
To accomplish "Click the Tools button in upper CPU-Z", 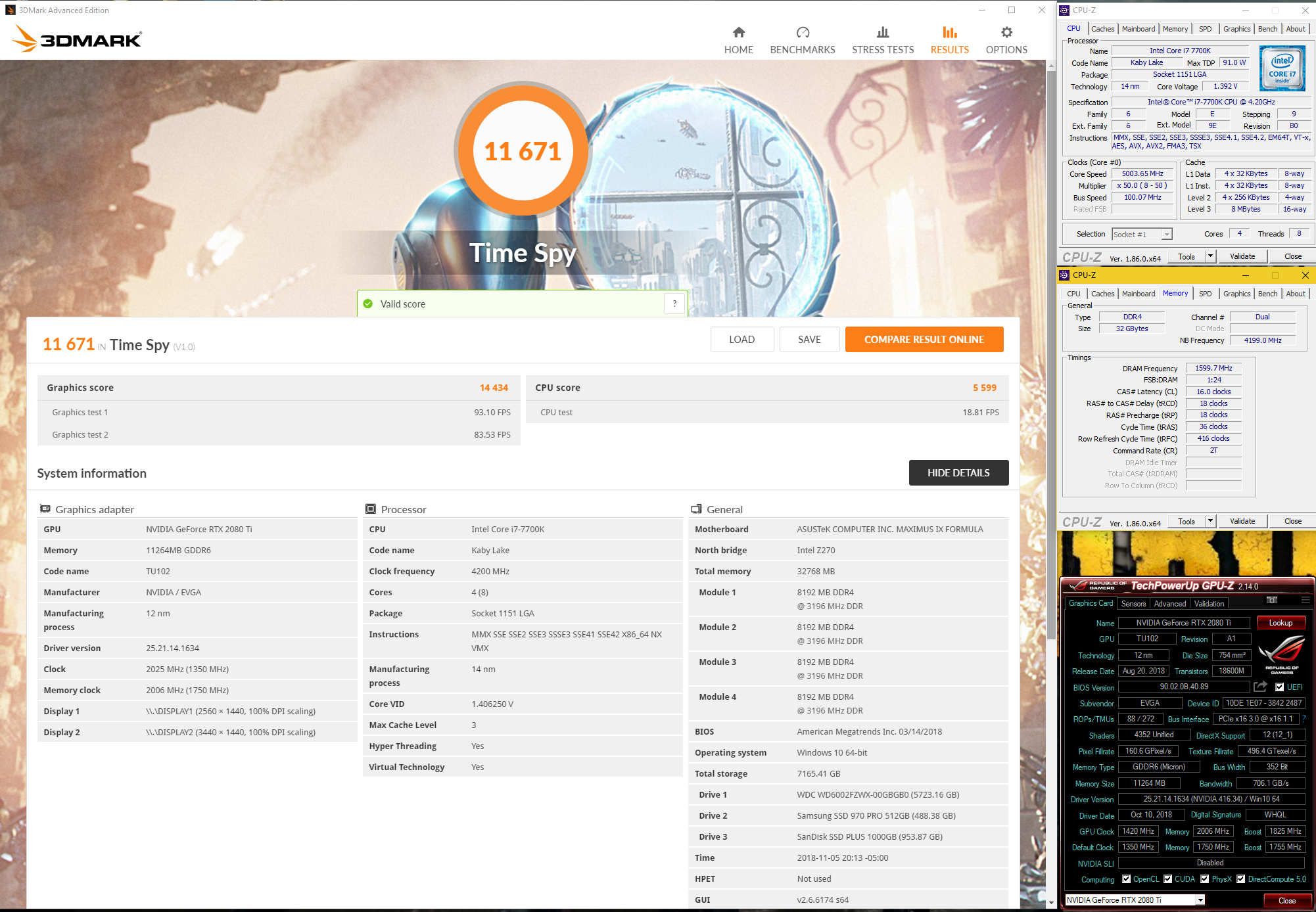I will click(1187, 256).
